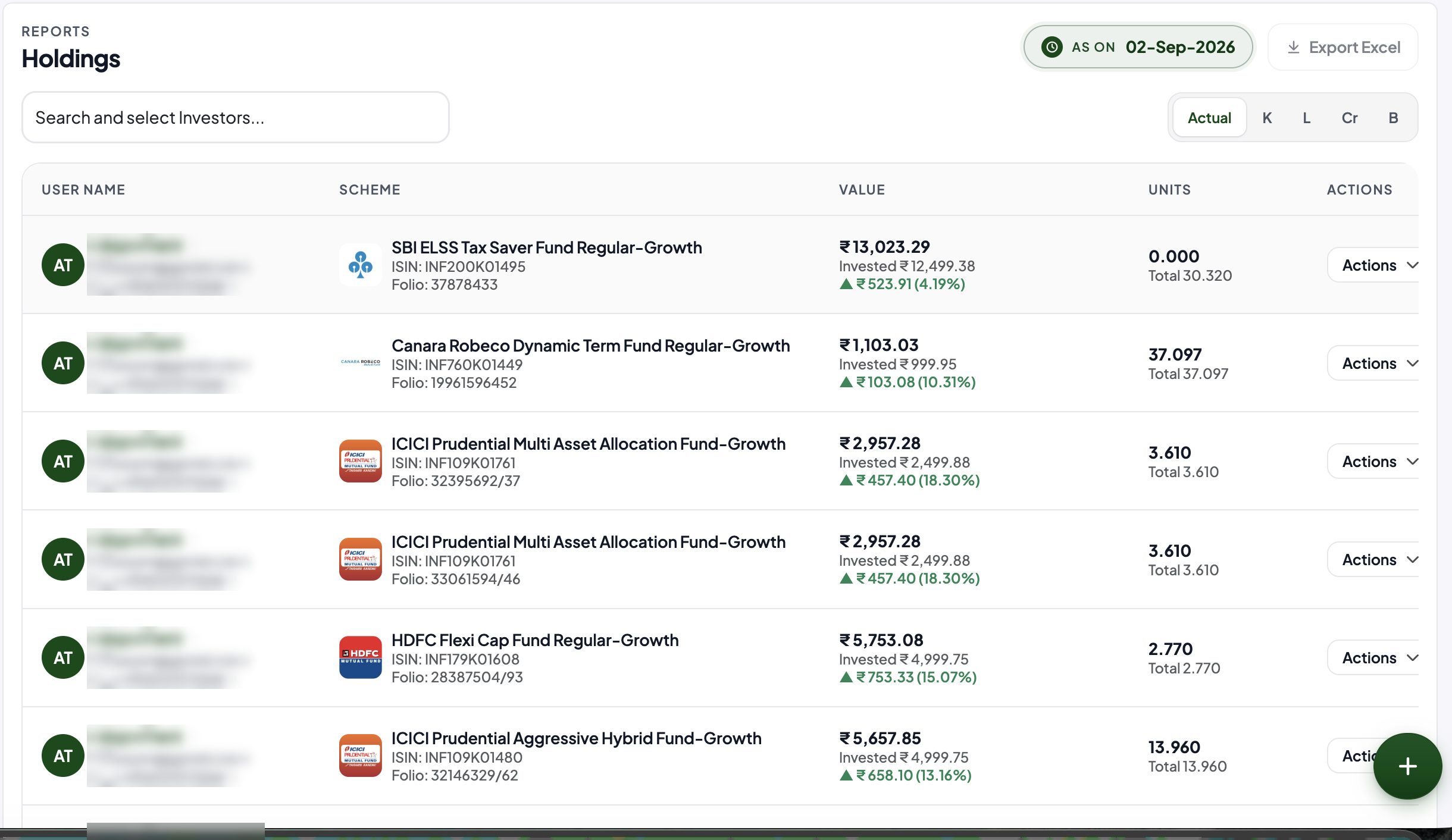
Task: Click AT avatar in folio 32395692/37 row
Action: coord(63,461)
